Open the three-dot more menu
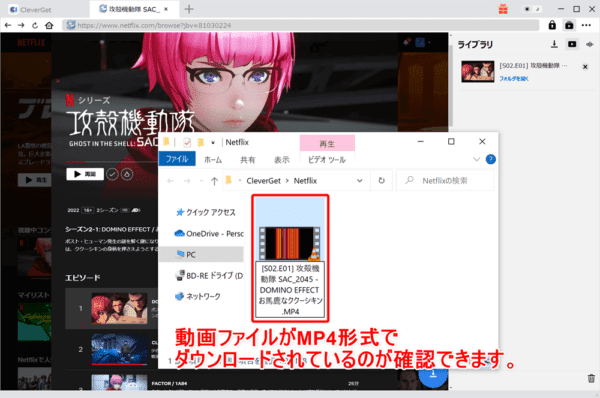 [586, 25]
